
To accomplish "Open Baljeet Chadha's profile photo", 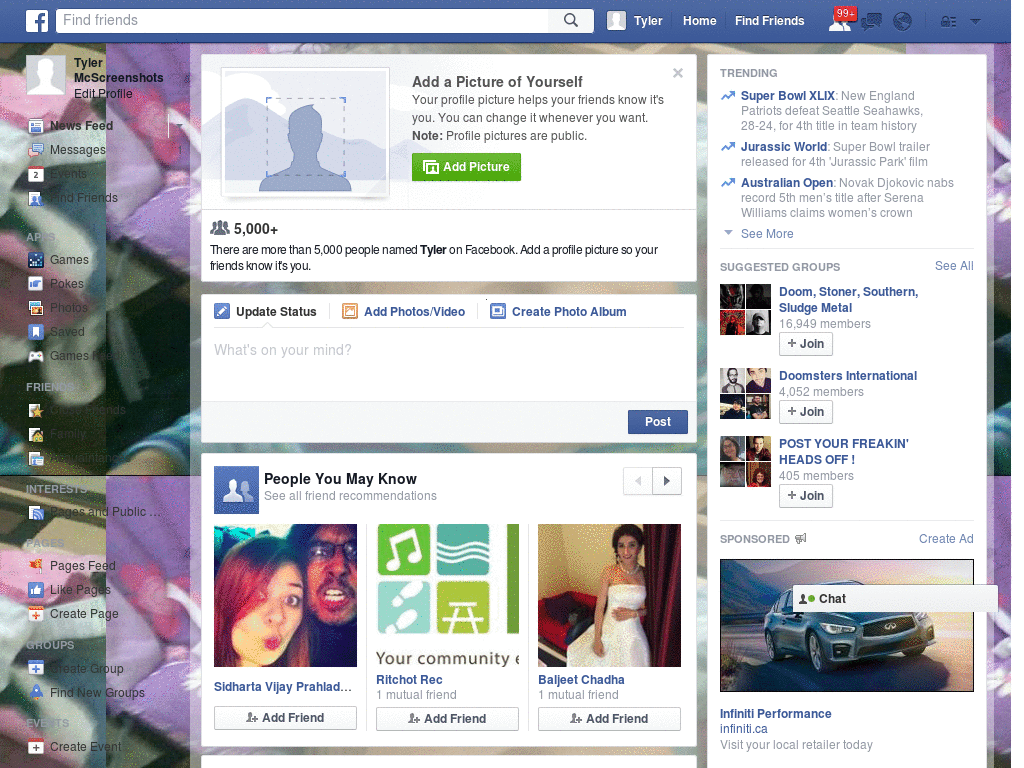I will click(609, 596).
